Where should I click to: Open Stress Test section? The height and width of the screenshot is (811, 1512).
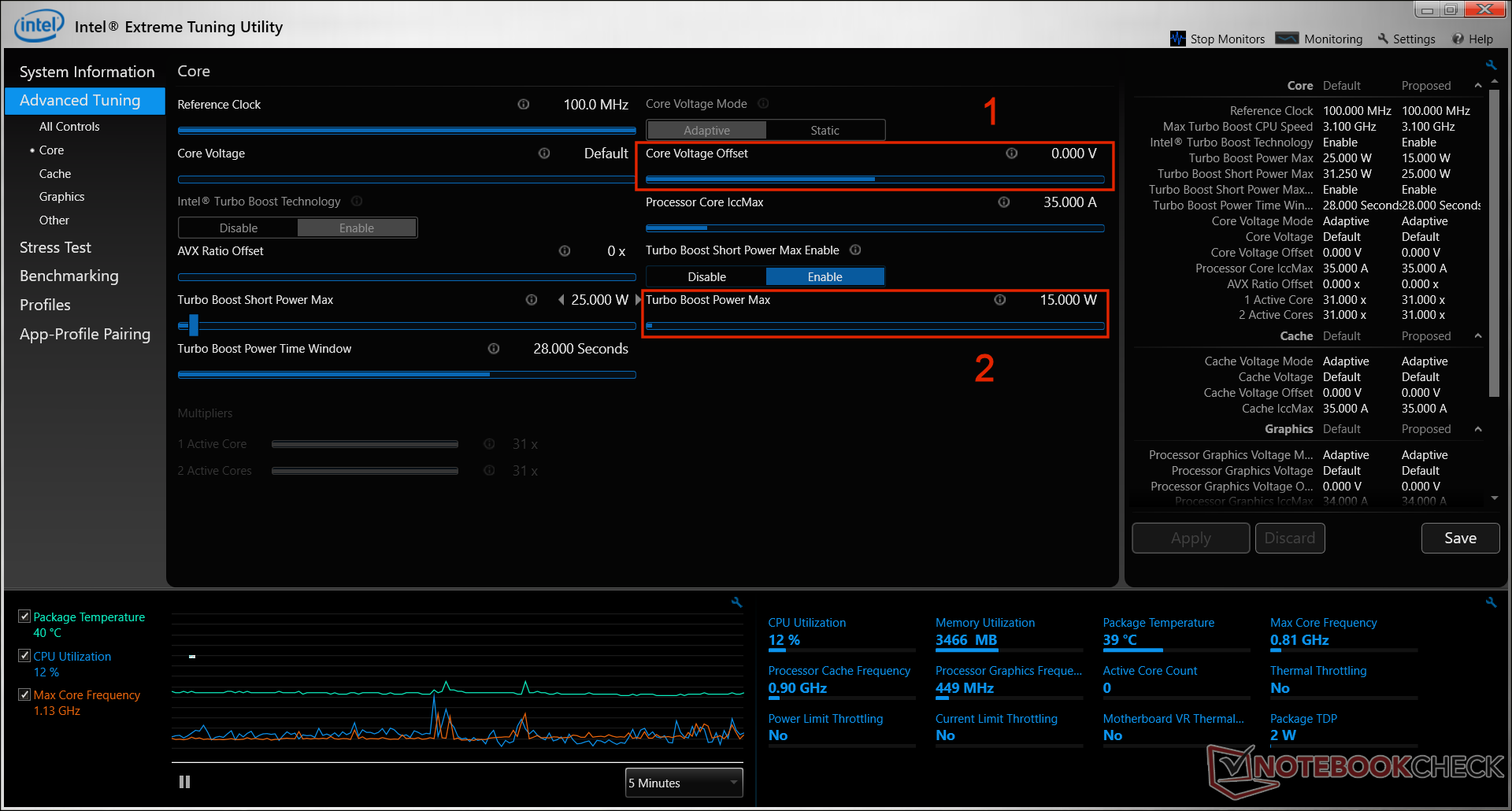[x=55, y=247]
